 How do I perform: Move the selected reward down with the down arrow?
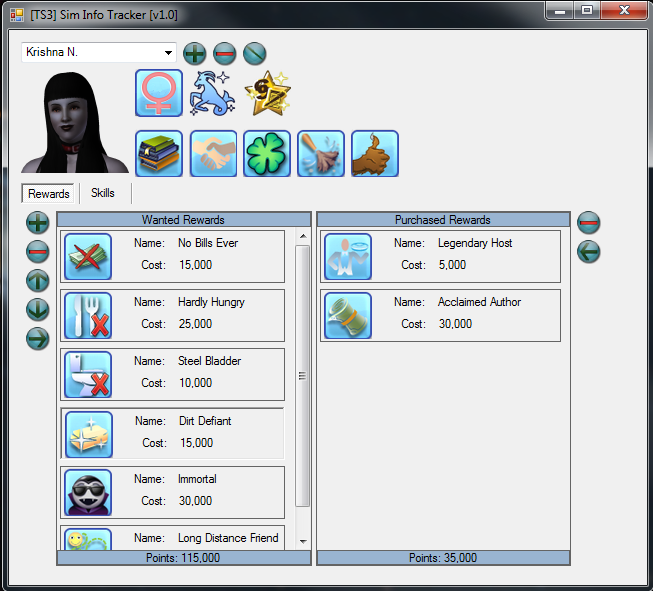[x=37, y=309]
